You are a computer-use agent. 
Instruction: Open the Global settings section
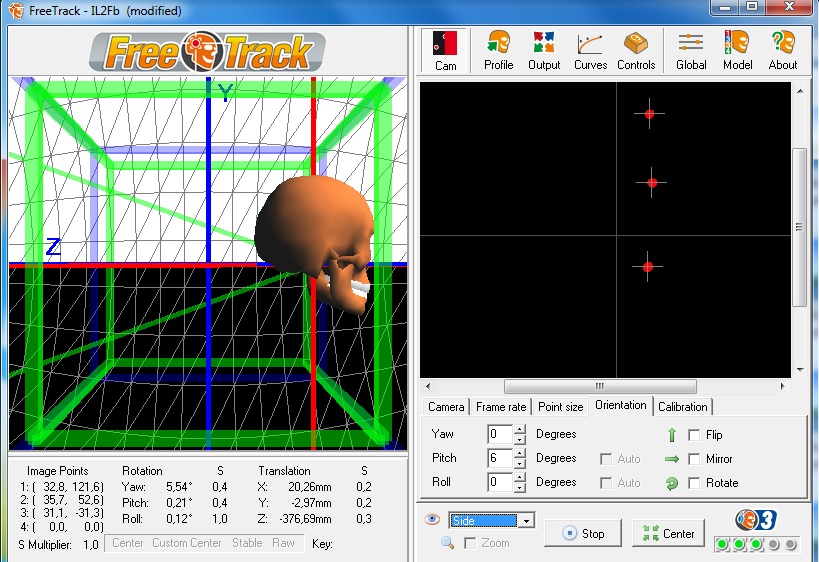(691, 51)
